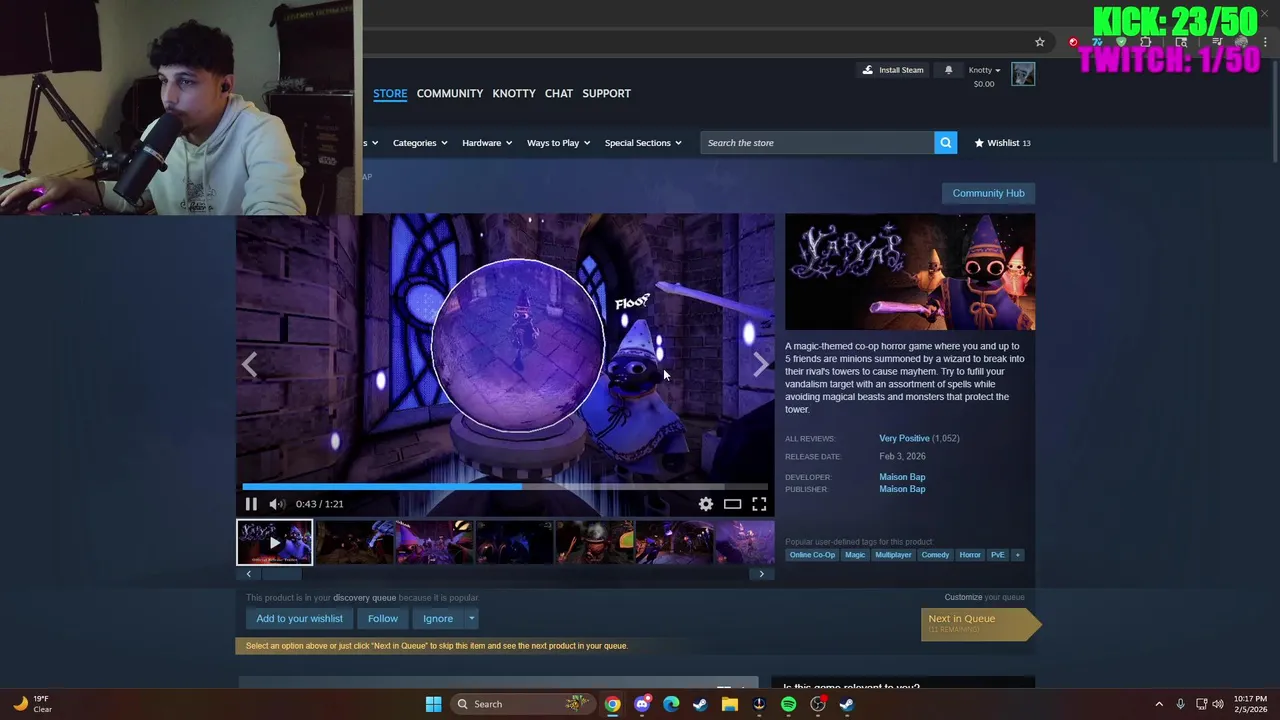Viewport: 1280px width, 720px height.
Task: Open the SUPPORT menu item
Action: tap(607, 93)
